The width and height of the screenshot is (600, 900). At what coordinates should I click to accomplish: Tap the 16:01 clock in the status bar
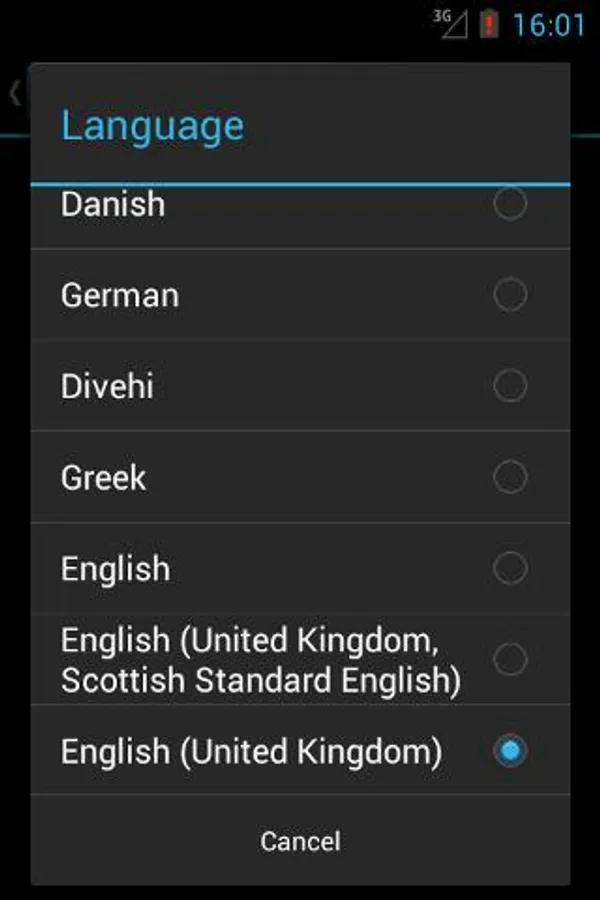[x=548, y=24]
